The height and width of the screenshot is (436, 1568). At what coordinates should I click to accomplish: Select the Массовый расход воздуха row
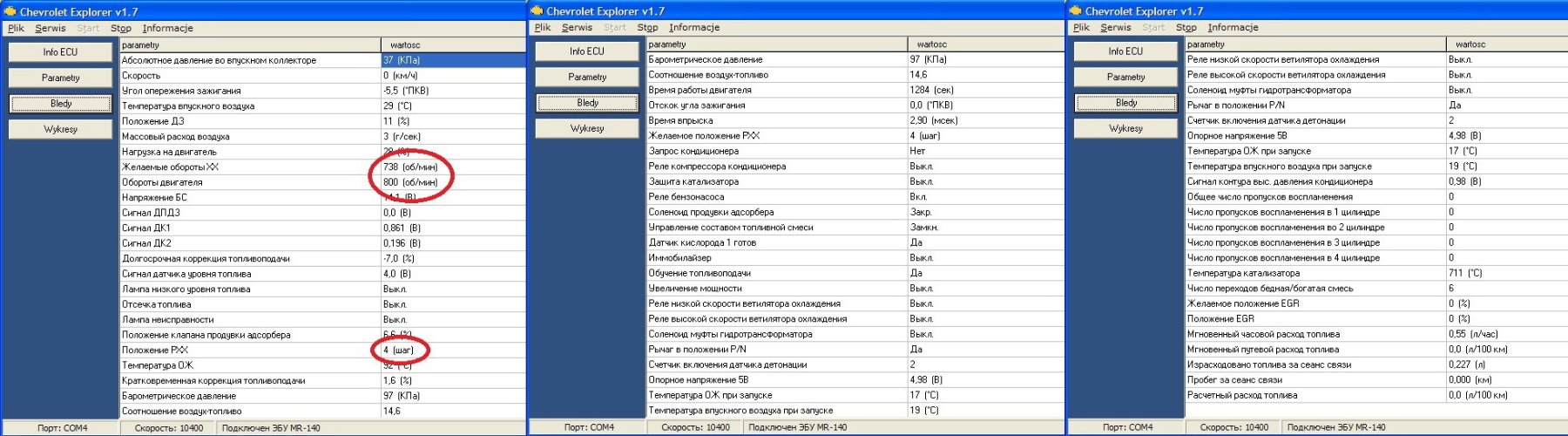tap(176, 136)
